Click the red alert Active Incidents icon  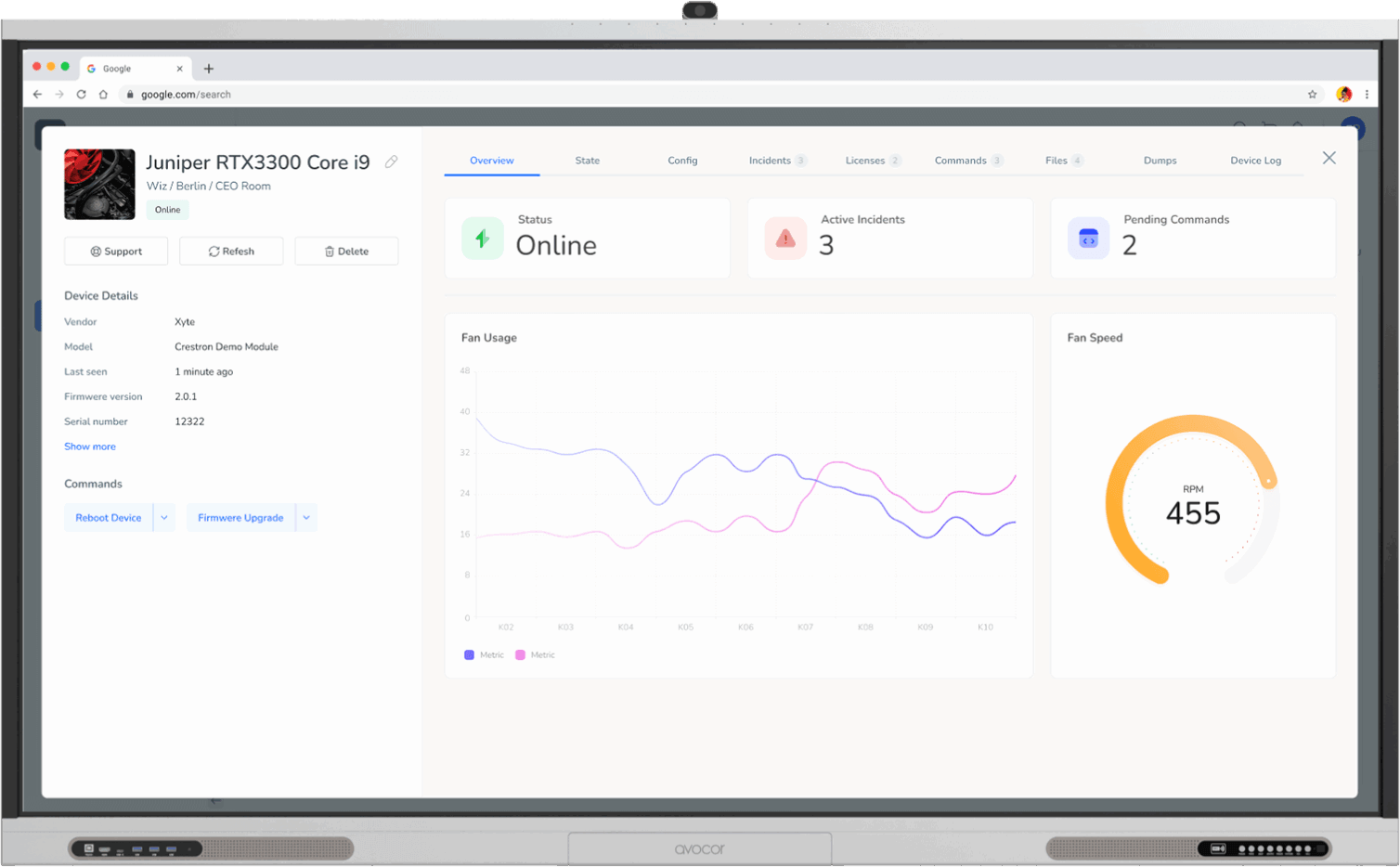785,239
